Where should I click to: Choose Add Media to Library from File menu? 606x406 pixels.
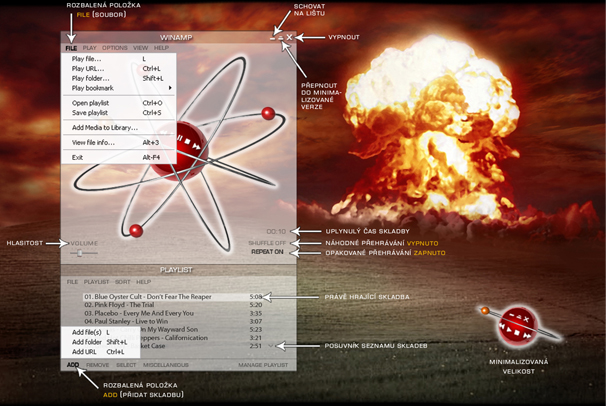click(x=104, y=128)
